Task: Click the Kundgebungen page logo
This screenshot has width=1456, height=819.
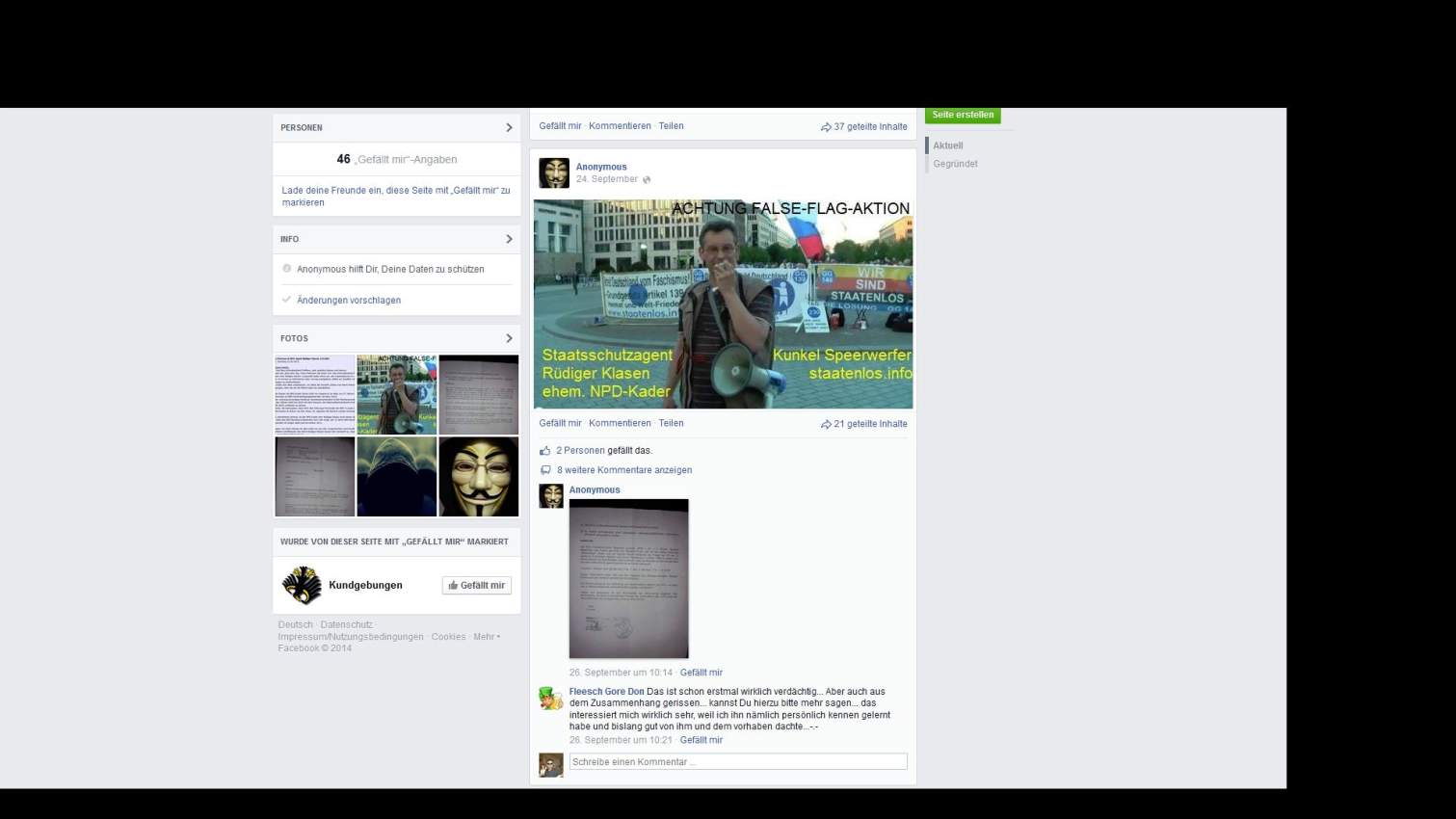Action: click(x=302, y=585)
